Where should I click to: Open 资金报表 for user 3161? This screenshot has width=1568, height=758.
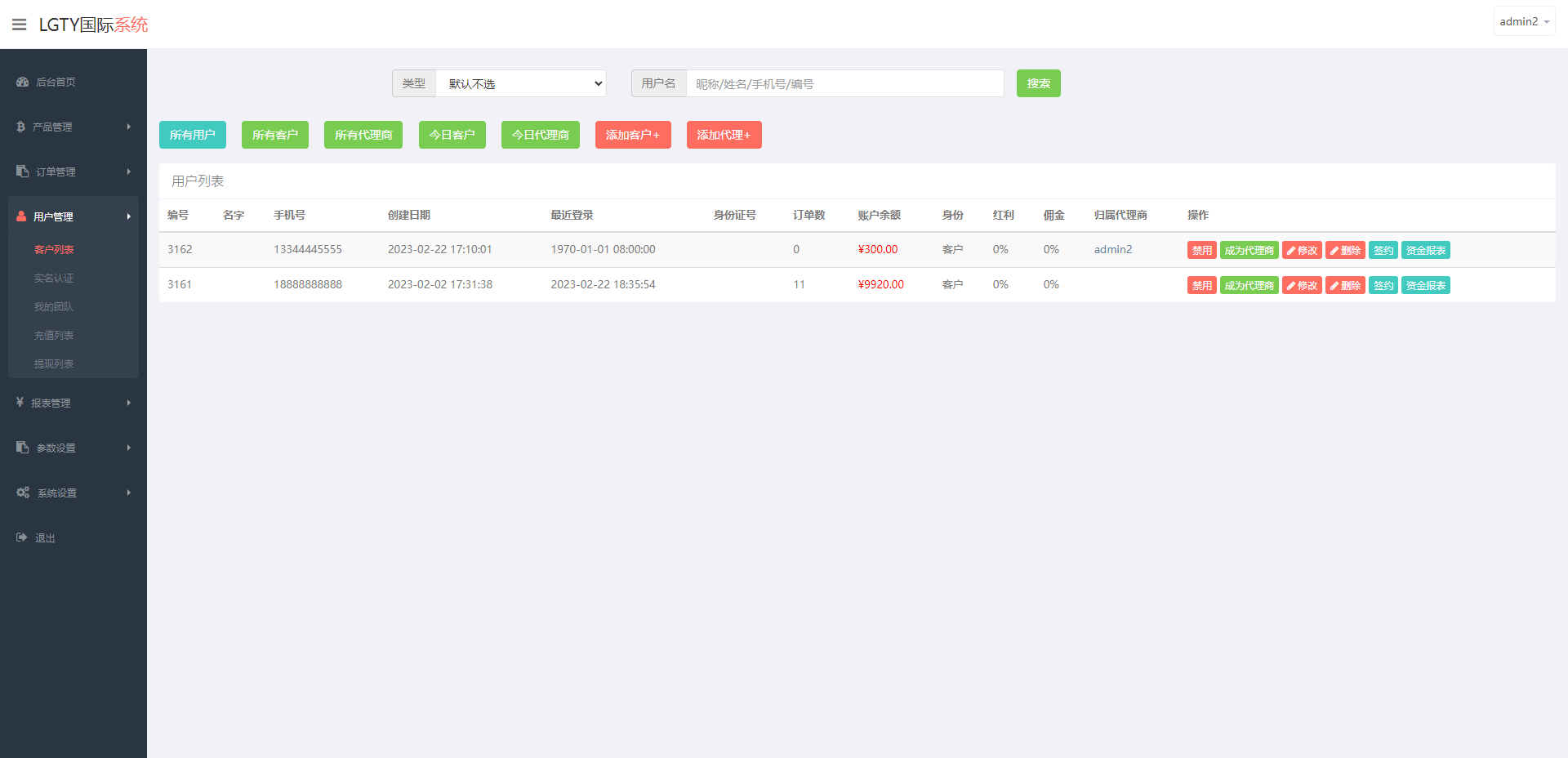click(1425, 286)
